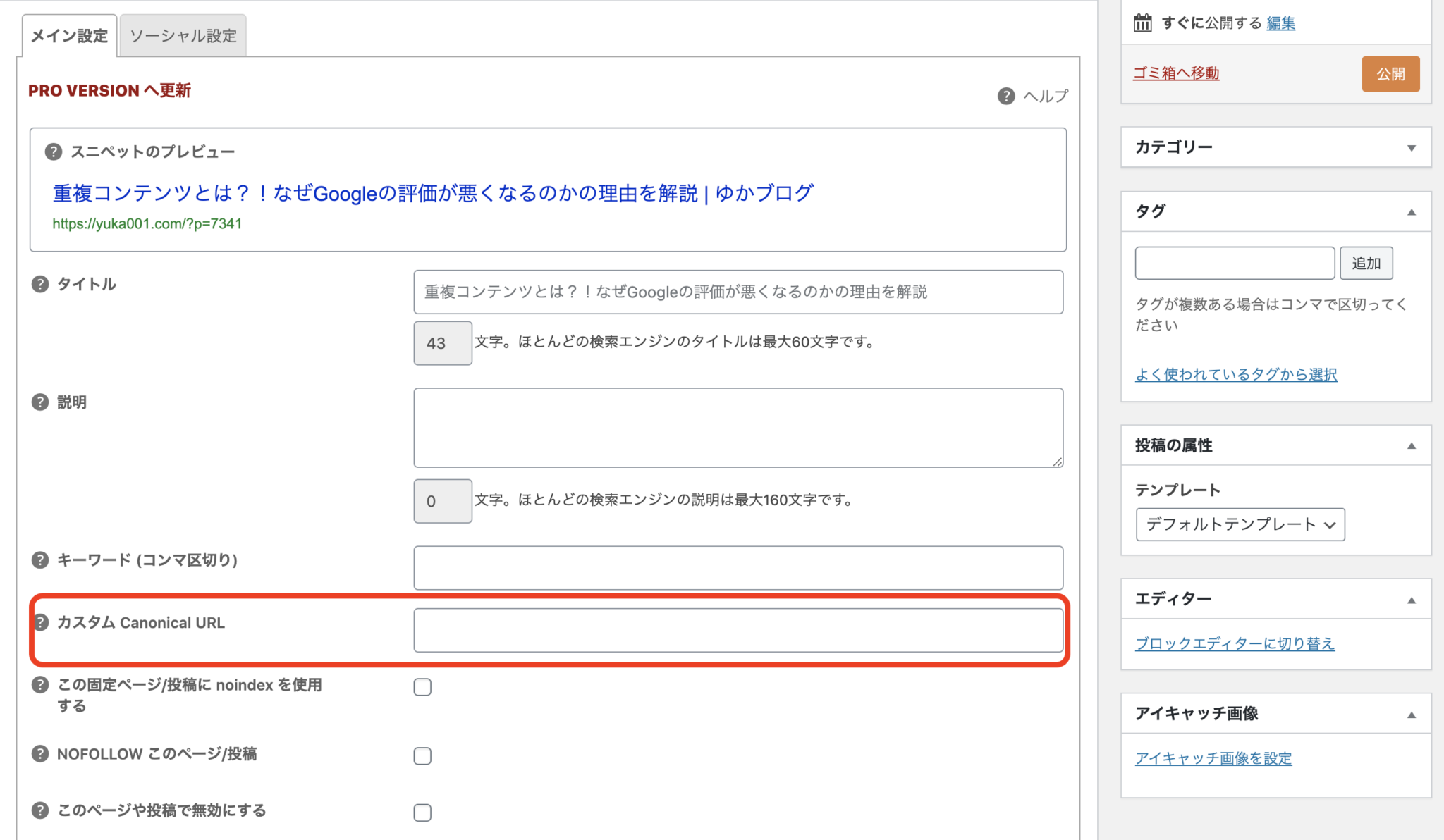The width and height of the screenshot is (1444, 840).
Task: Enable noindex checkbox for this post
Action: 422,687
